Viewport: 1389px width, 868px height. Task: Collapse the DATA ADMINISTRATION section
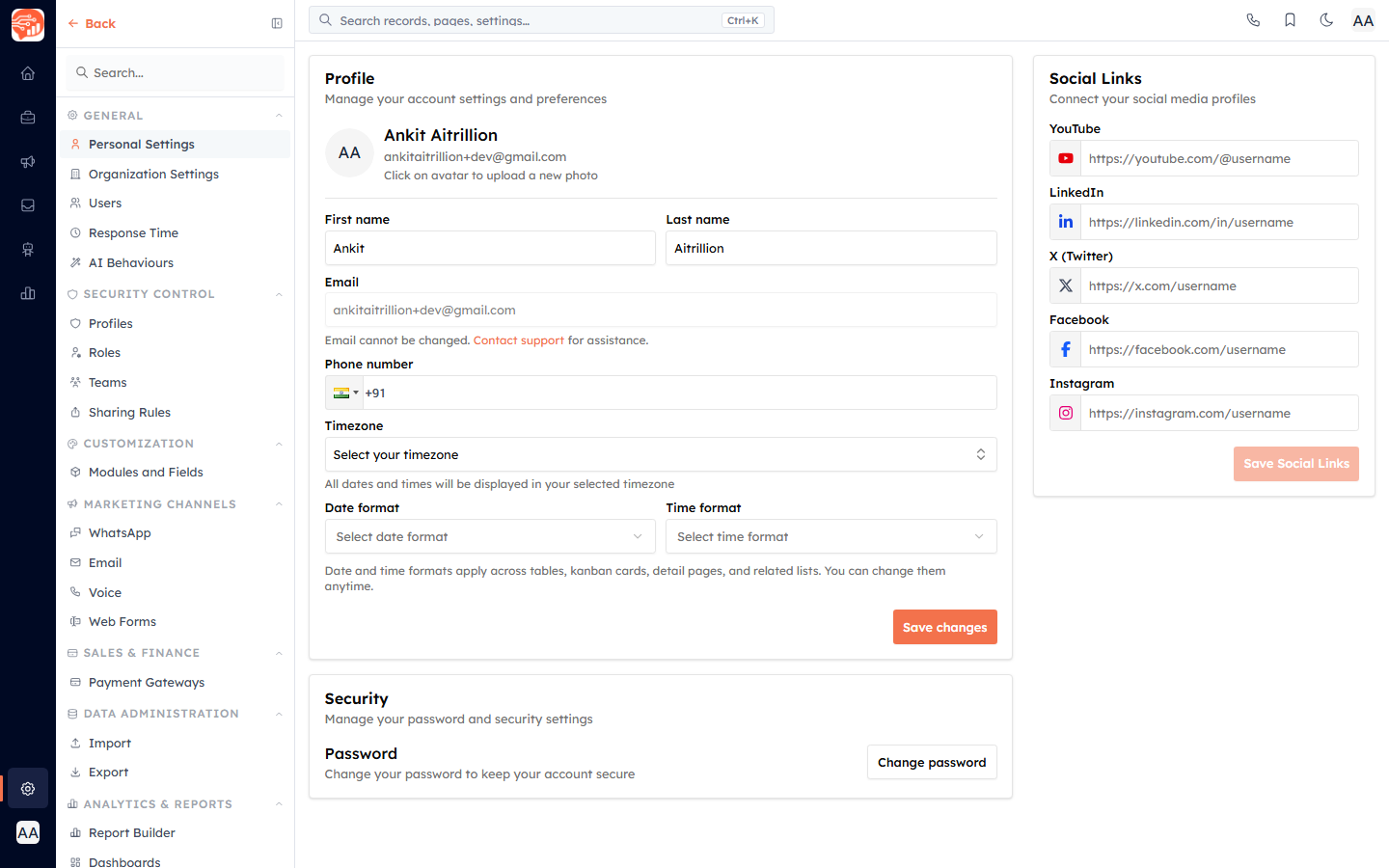tap(279, 714)
